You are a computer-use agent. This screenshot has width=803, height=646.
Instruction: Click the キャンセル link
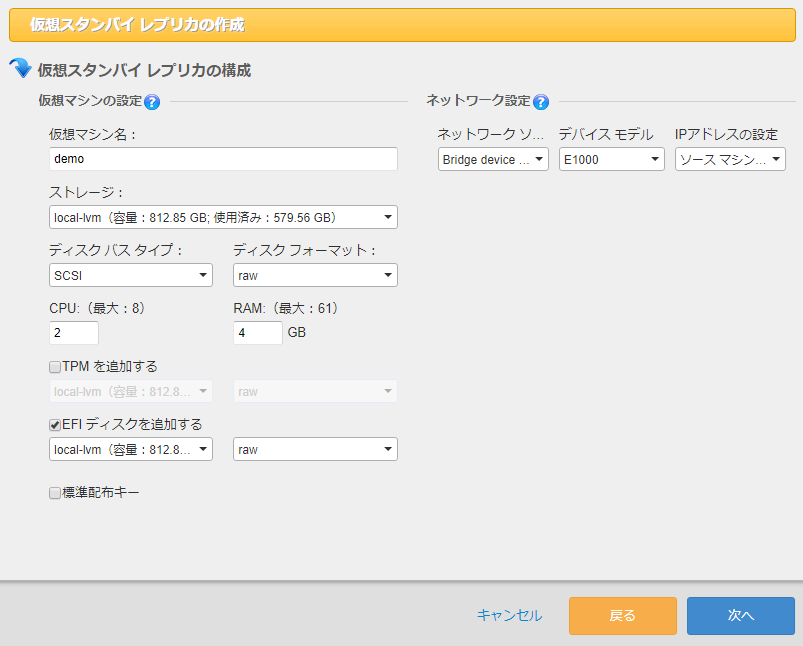point(509,616)
